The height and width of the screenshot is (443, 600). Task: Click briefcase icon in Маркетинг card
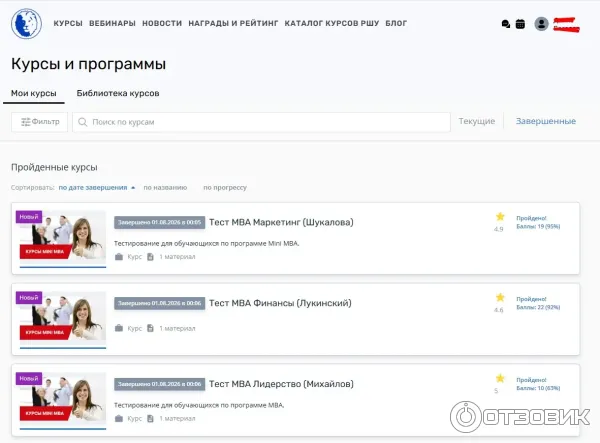coord(119,257)
